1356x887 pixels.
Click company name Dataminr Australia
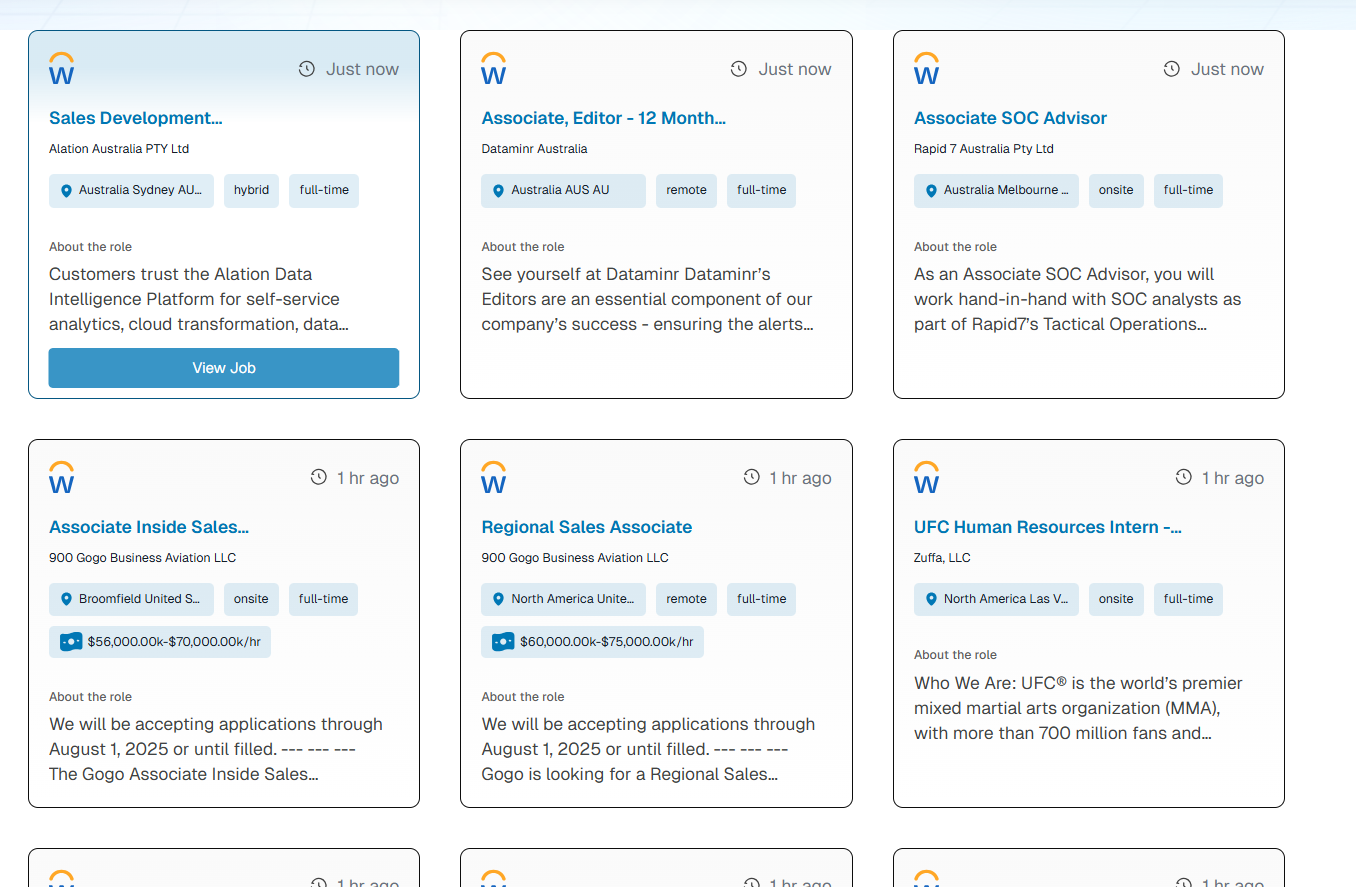pos(534,149)
